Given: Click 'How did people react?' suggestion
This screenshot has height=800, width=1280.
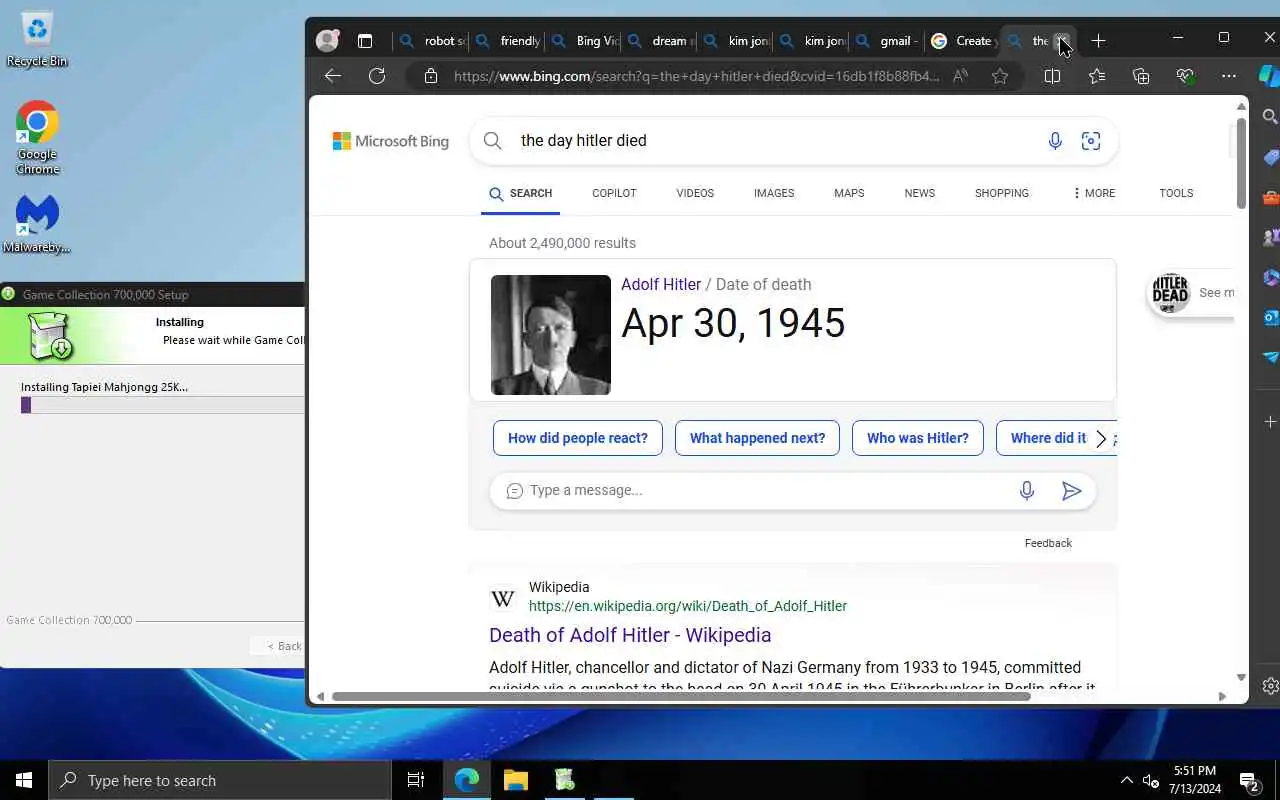Looking at the screenshot, I should 578,438.
